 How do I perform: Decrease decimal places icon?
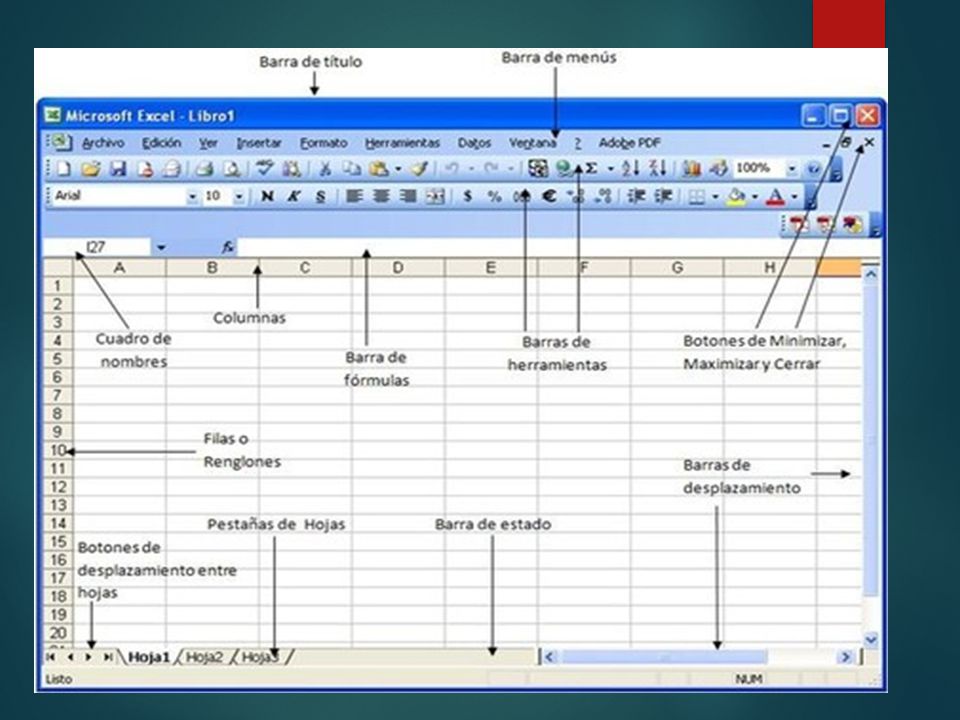click(x=604, y=196)
